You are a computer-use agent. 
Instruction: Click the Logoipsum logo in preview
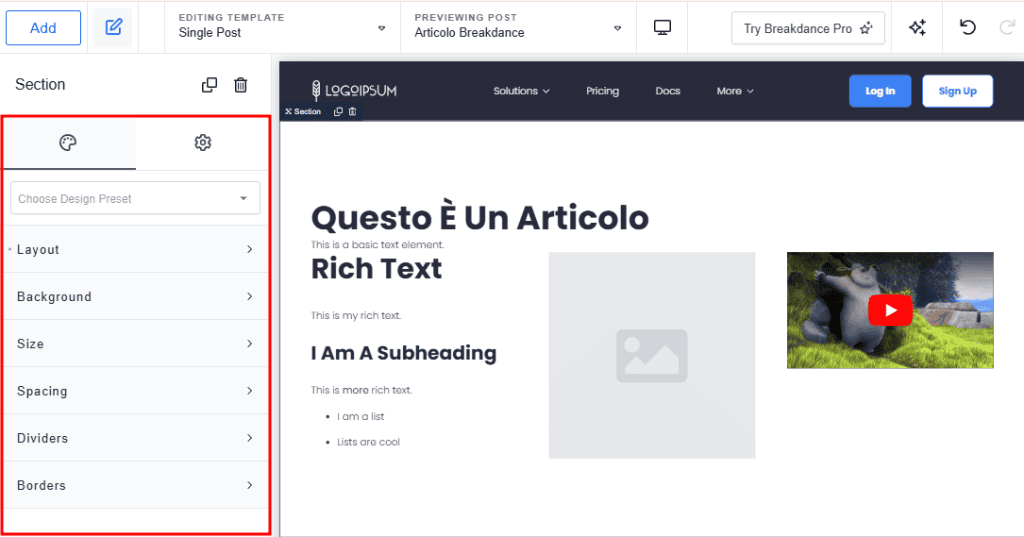tap(354, 91)
